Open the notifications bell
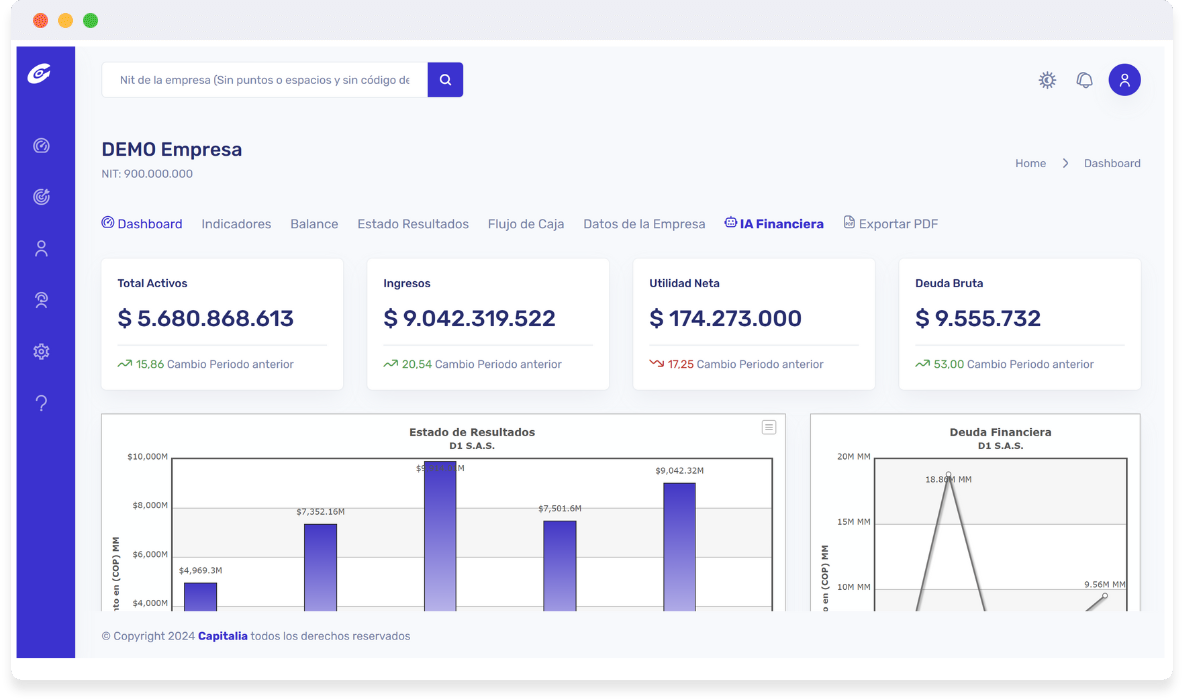 tap(1084, 80)
